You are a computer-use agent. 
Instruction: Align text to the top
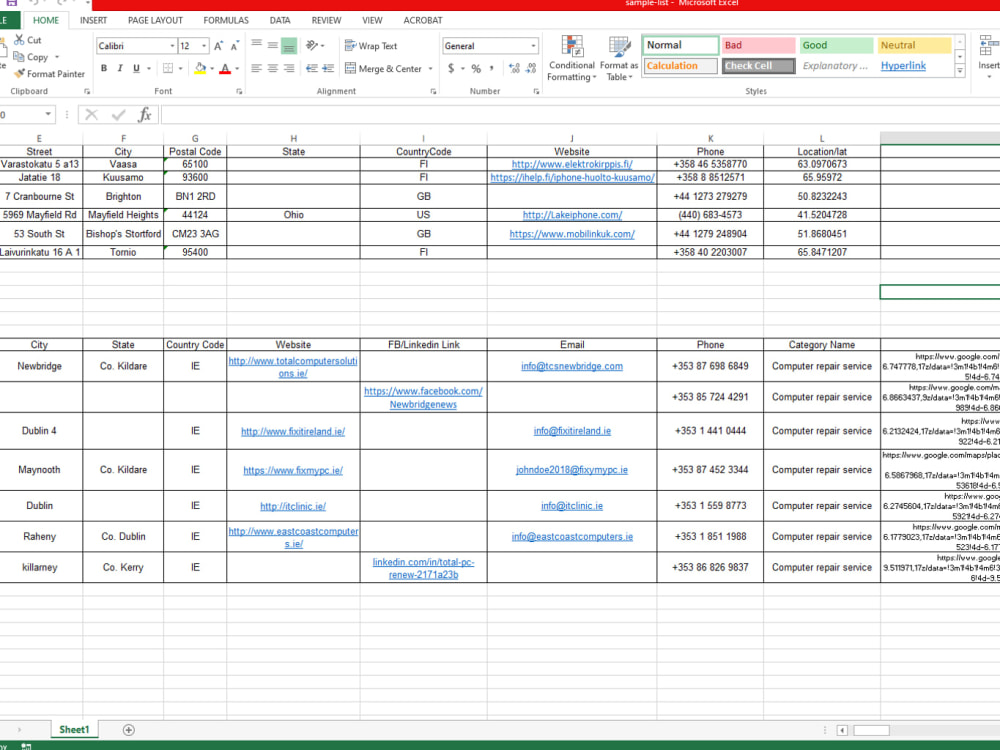coord(256,45)
